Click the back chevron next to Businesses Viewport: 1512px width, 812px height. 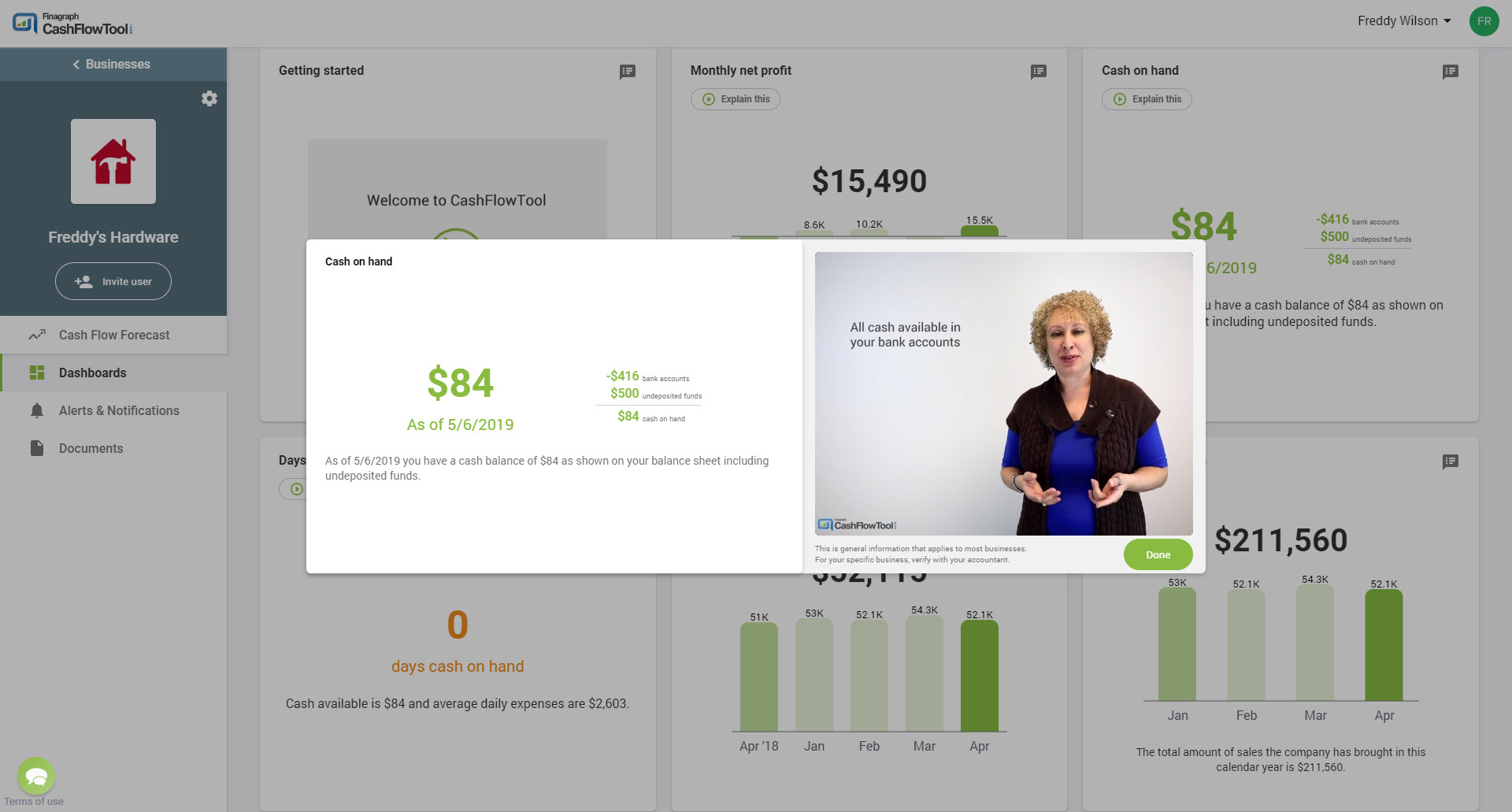tap(76, 65)
